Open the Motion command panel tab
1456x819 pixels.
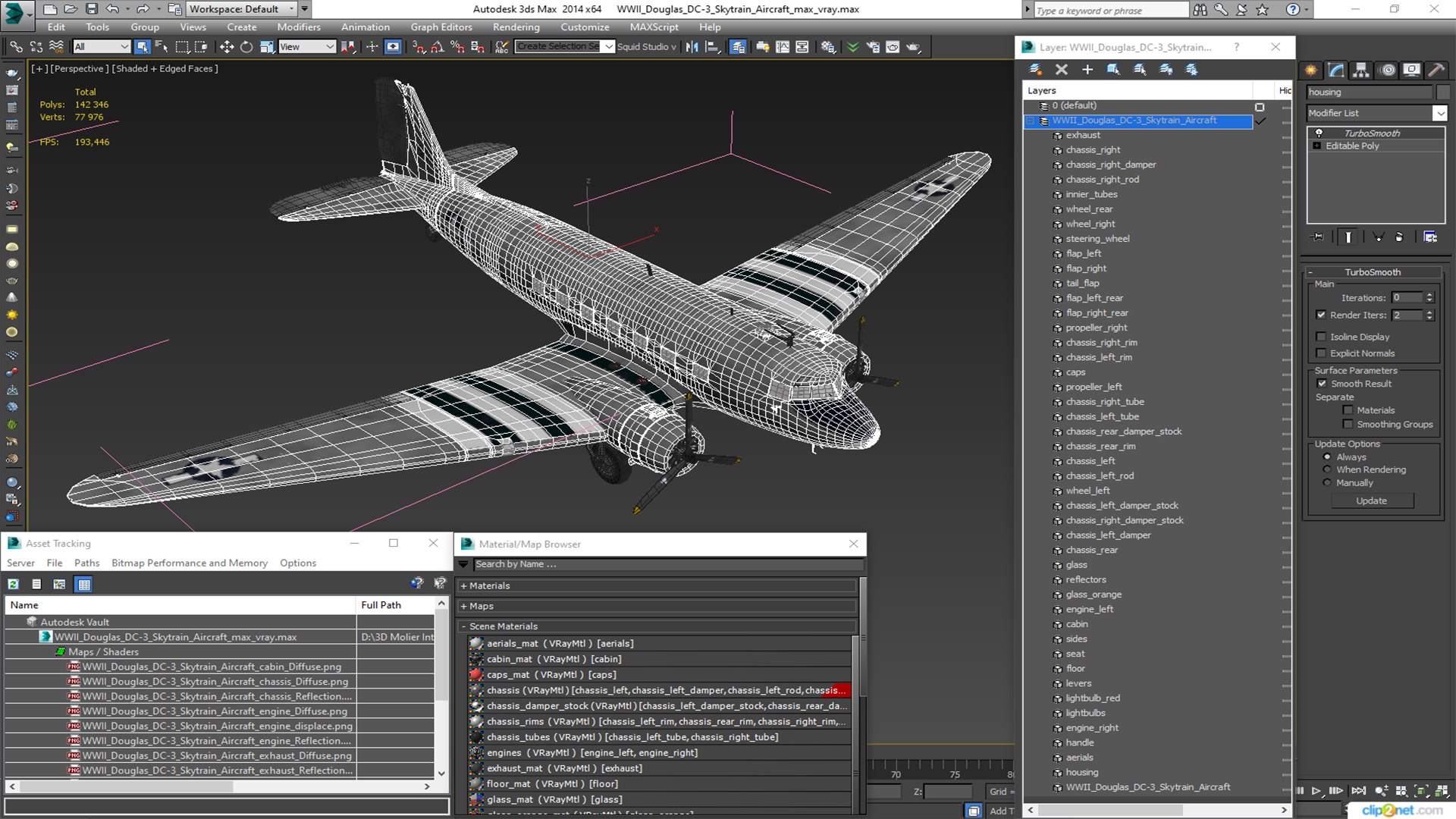tap(1388, 70)
